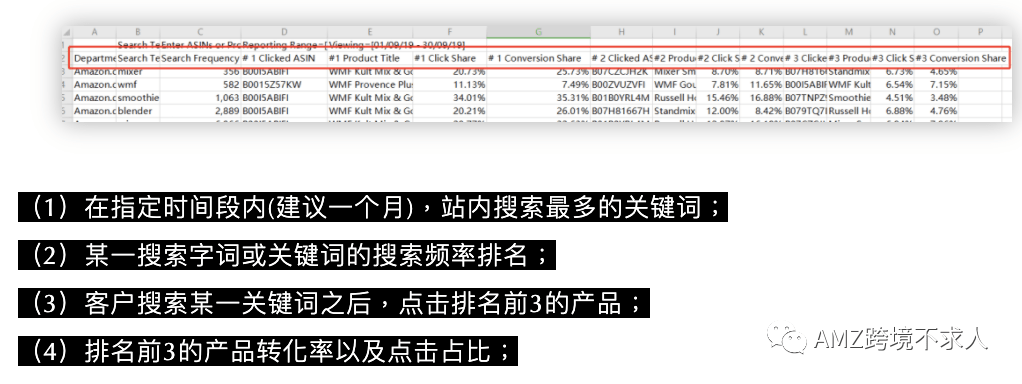Select column D header in the spreadsheet
The height and width of the screenshot is (384, 1022).
click(284, 32)
